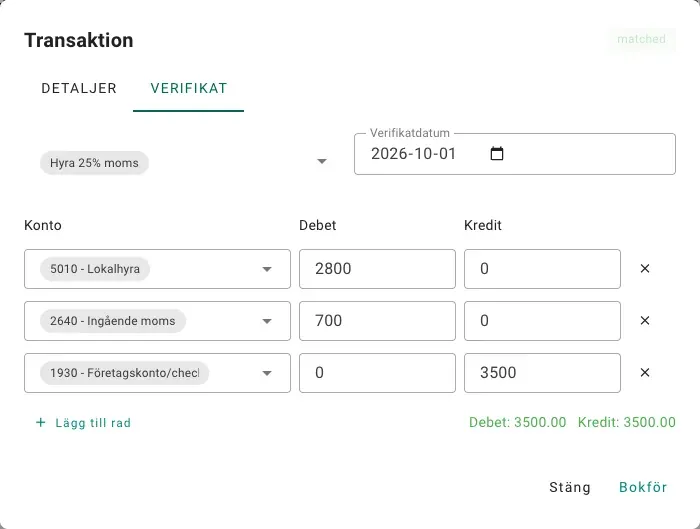Click the 2640 - Ingående moms chip
The width and height of the screenshot is (700, 529).
coord(112,321)
